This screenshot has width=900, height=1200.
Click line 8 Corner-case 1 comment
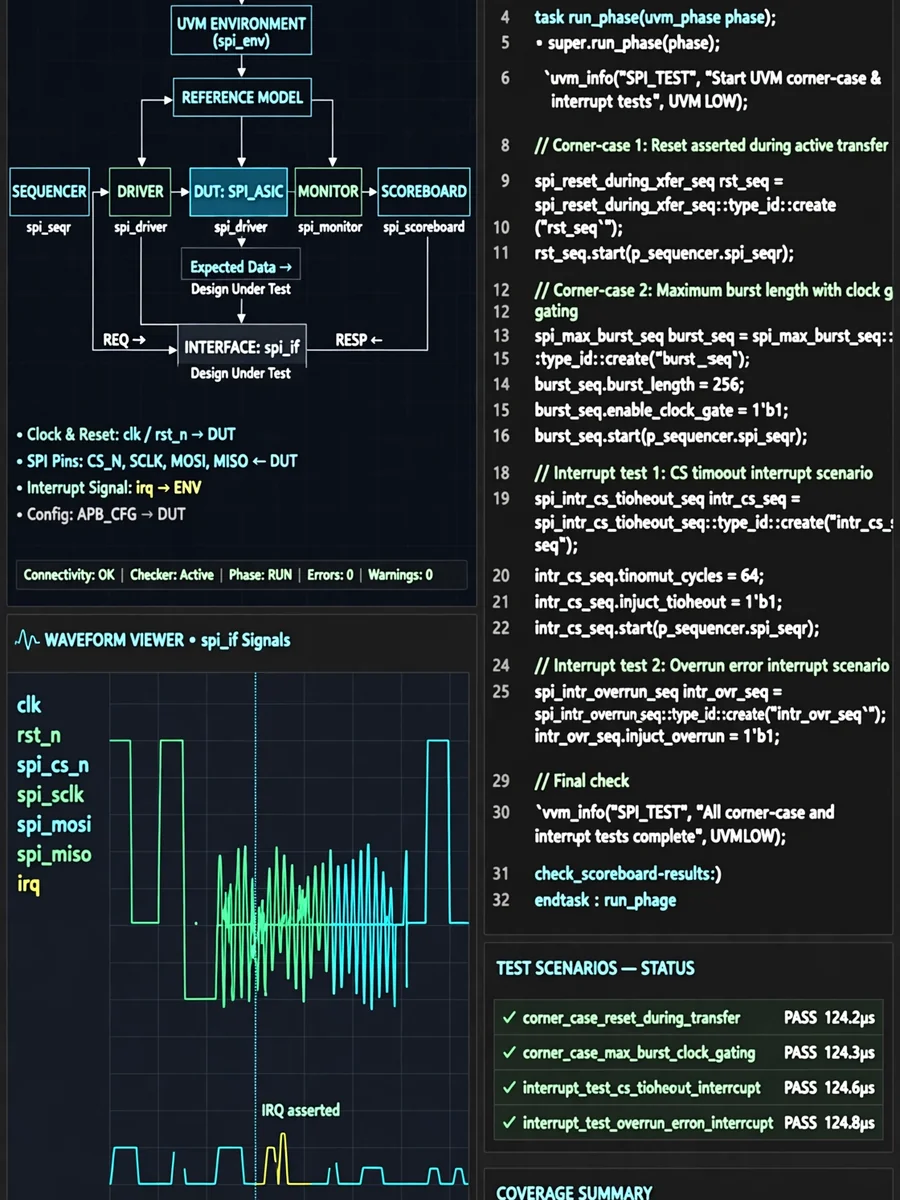[709, 146]
